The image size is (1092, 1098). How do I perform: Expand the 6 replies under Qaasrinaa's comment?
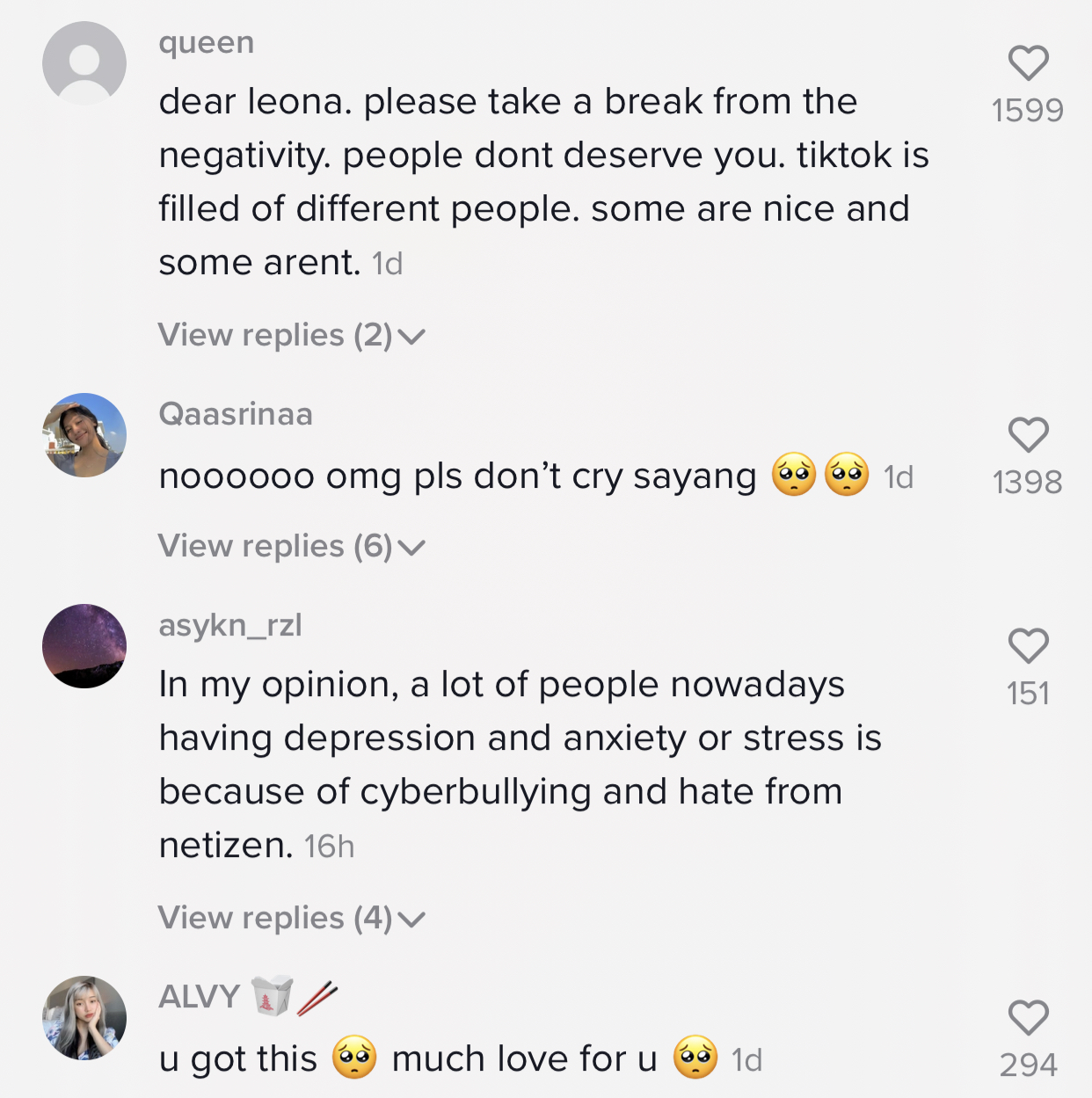[x=291, y=547]
